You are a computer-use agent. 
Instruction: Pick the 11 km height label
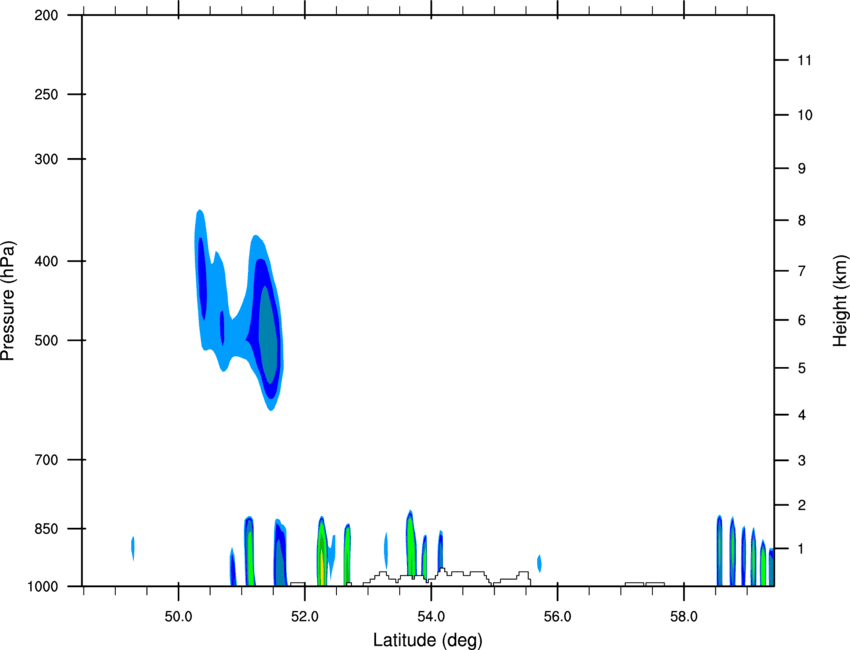[805, 60]
